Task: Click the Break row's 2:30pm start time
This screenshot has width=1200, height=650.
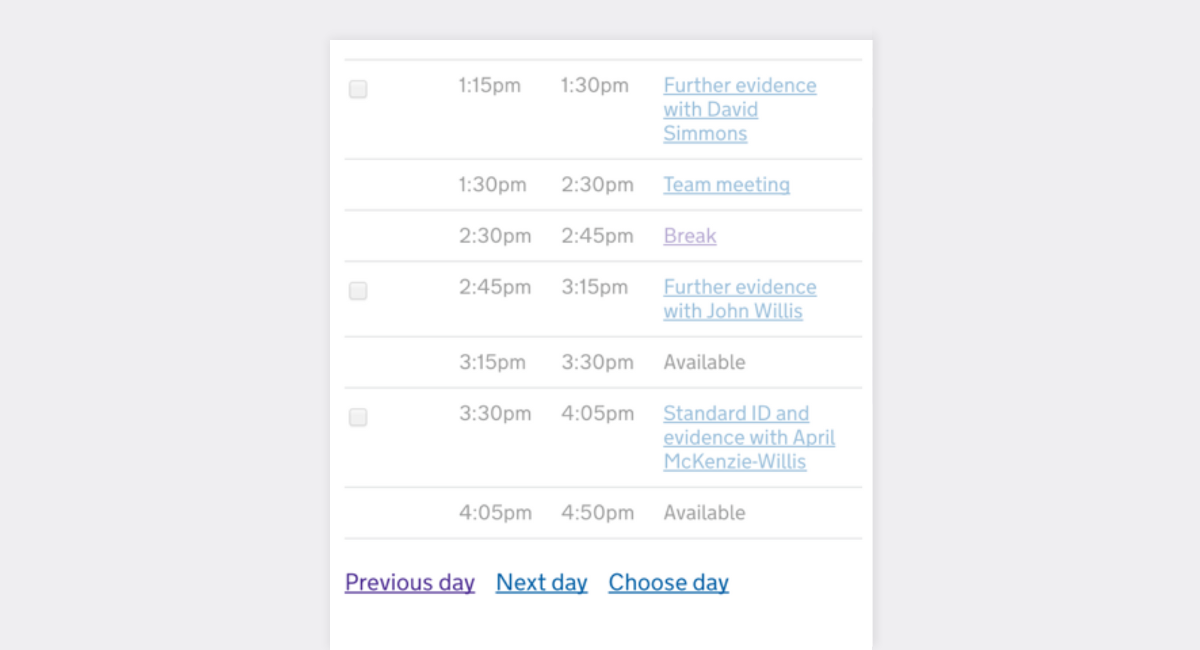Action: (495, 236)
